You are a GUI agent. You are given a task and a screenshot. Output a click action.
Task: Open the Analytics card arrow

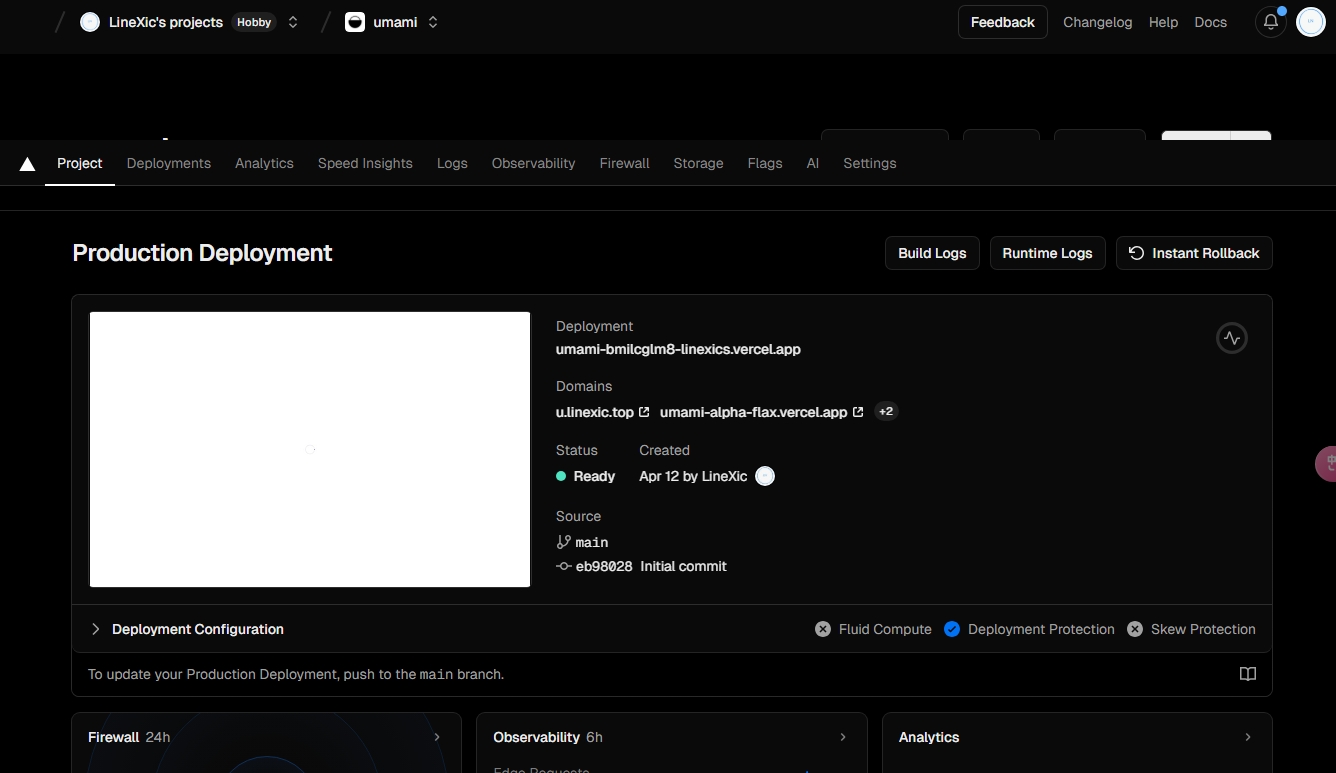tap(1248, 737)
